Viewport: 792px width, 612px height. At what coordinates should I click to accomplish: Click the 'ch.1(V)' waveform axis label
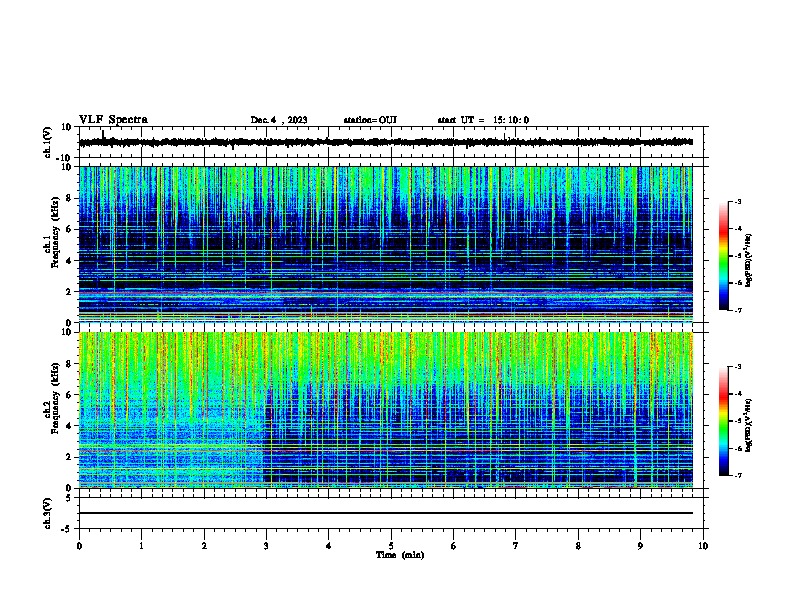(48, 142)
